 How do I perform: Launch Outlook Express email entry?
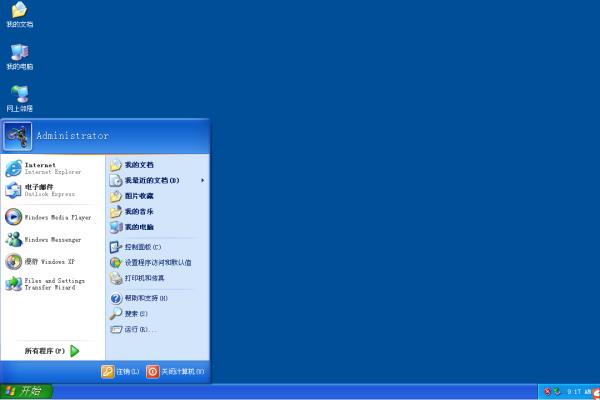tap(52, 191)
